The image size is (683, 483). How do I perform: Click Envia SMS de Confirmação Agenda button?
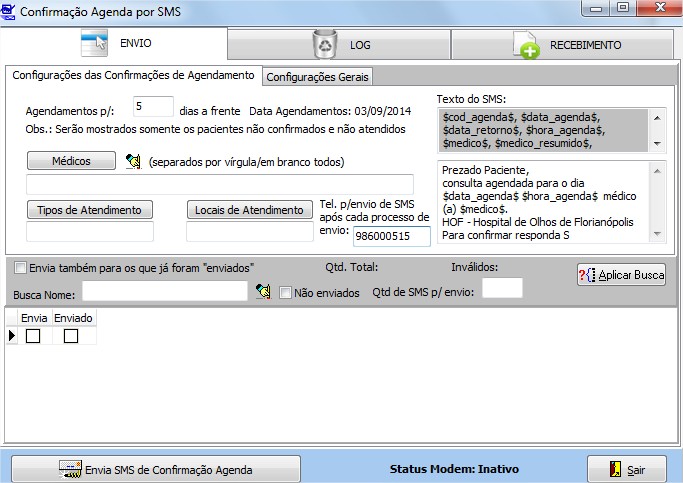click(155, 468)
